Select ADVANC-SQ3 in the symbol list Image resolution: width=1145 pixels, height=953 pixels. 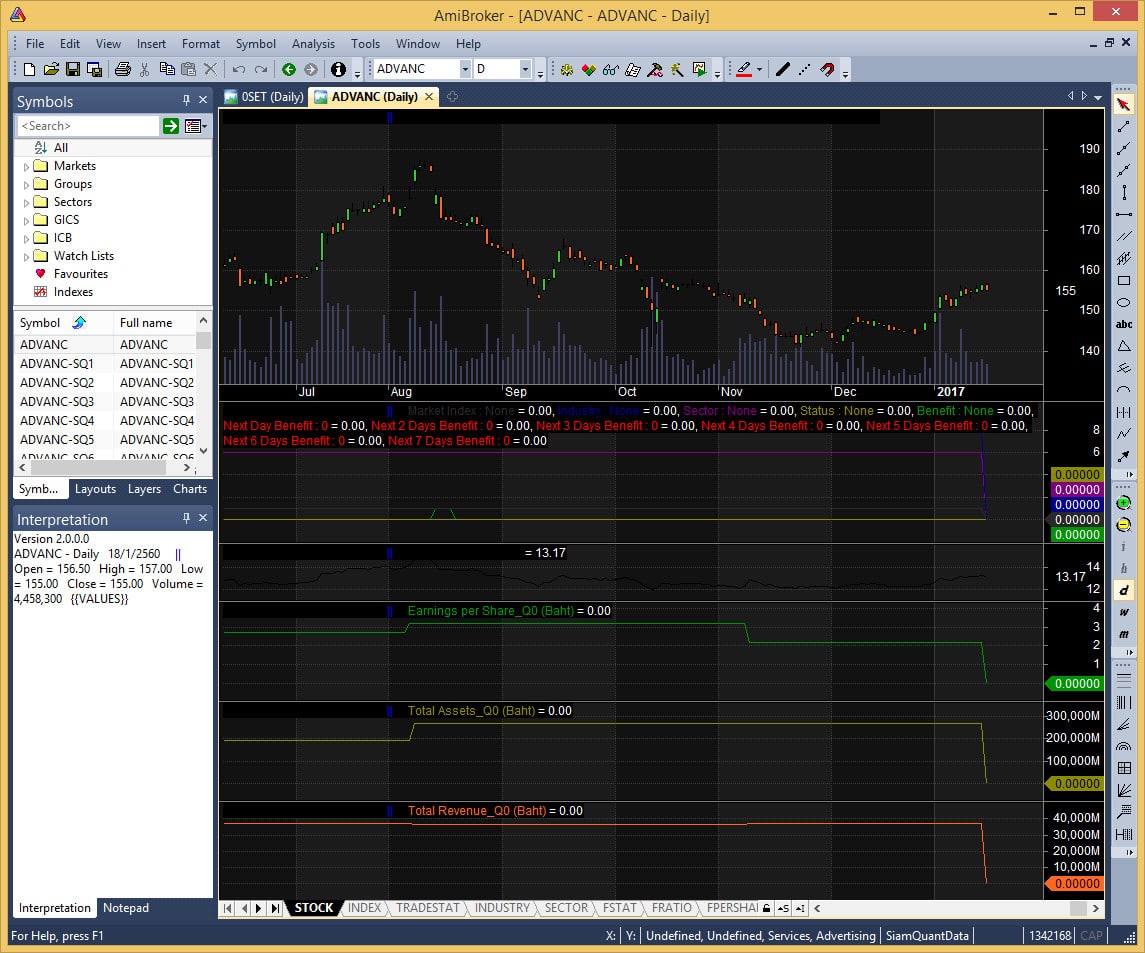tap(57, 401)
